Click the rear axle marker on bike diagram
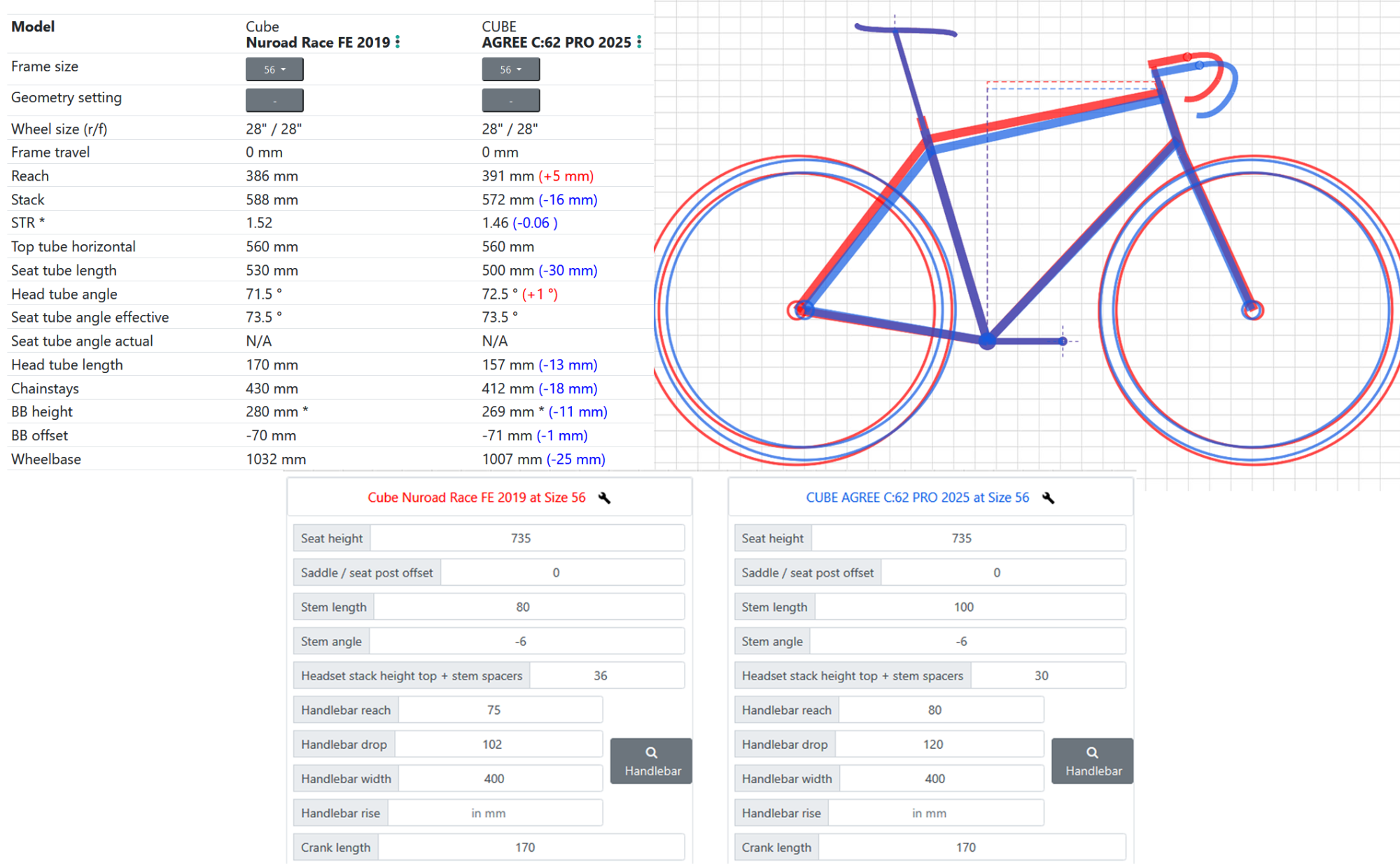 [x=802, y=309]
